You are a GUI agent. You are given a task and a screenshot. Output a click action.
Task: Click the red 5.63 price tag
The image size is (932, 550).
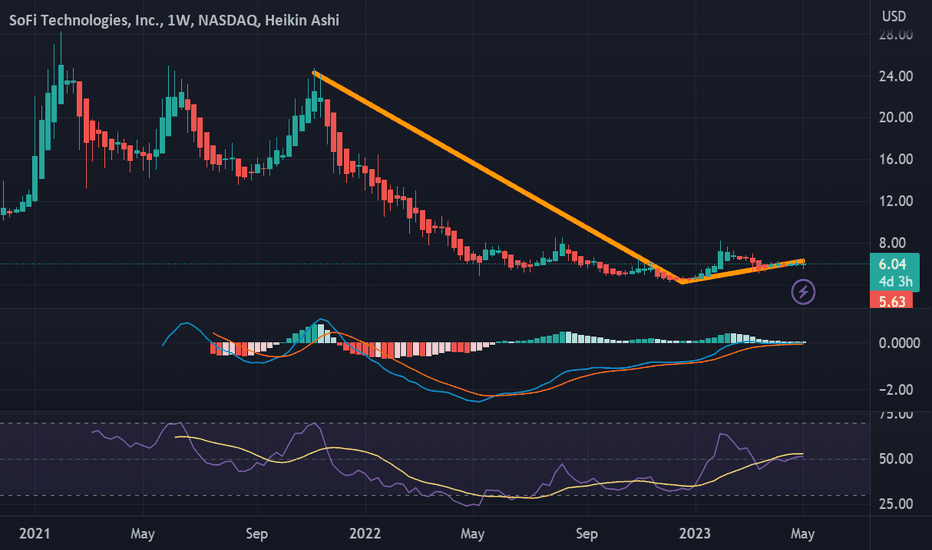tap(891, 301)
